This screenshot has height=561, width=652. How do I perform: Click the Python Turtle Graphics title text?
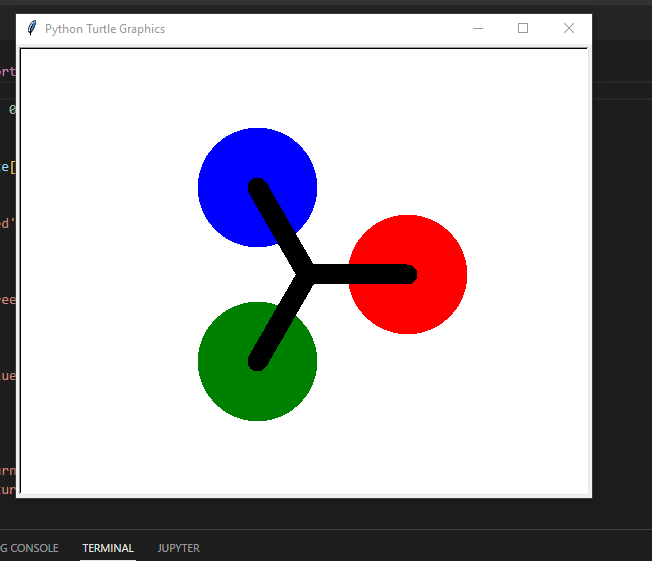click(105, 29)
